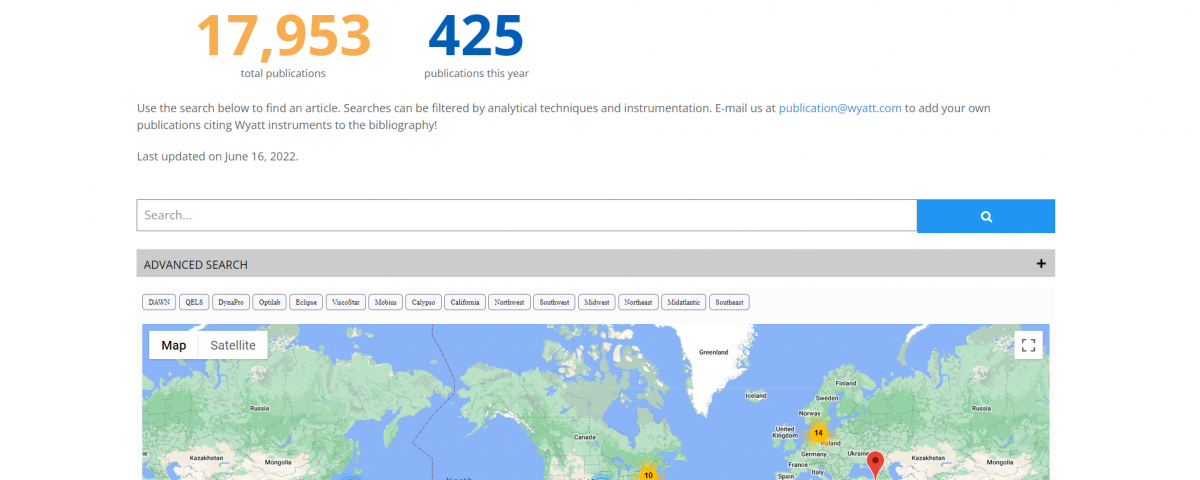Image resolution: width=1200 pixels, height=480 pixels.
Task: Select the Midwest region tag
Action: (597, 302)
